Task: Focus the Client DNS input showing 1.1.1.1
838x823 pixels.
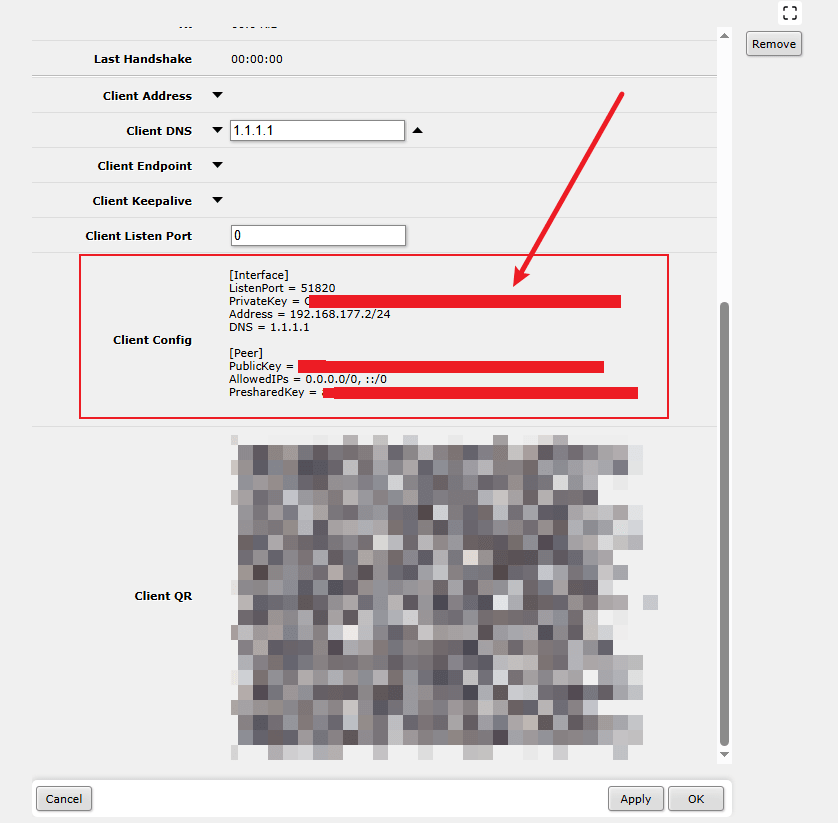Action: tap(317, 131)
